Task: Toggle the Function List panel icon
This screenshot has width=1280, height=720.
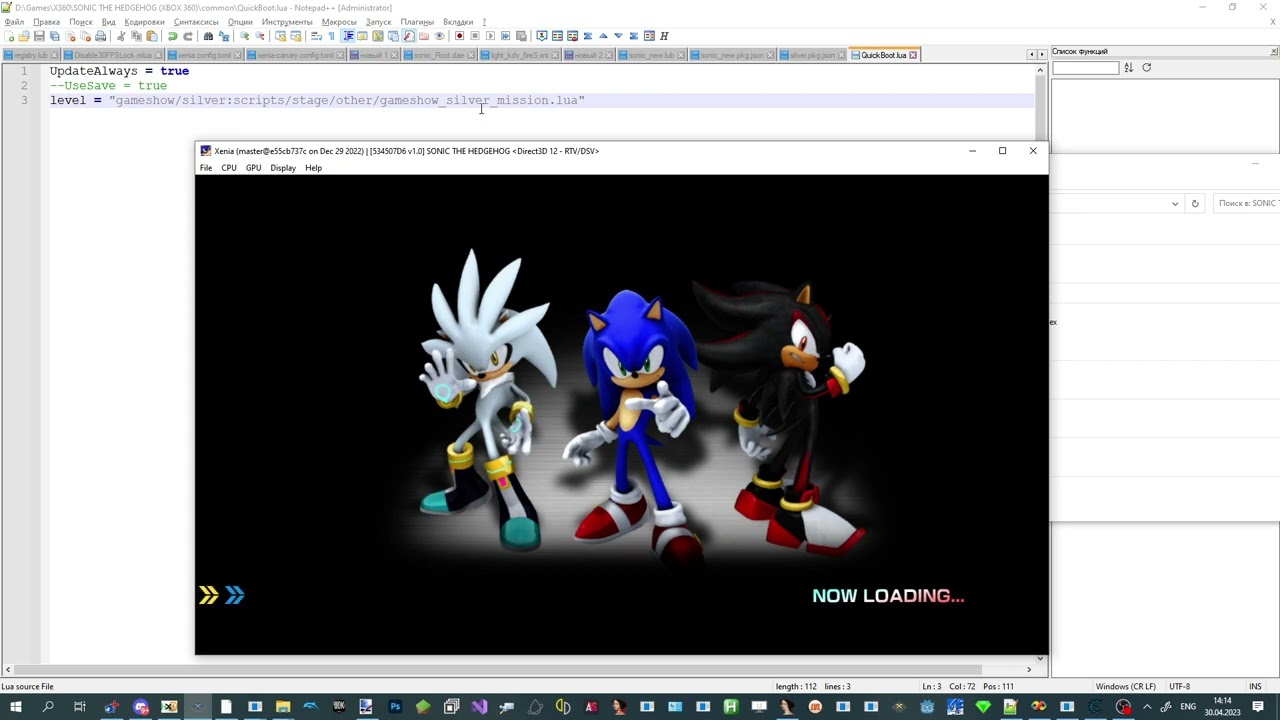Action: pyautogui.click(x=408, y=36)
